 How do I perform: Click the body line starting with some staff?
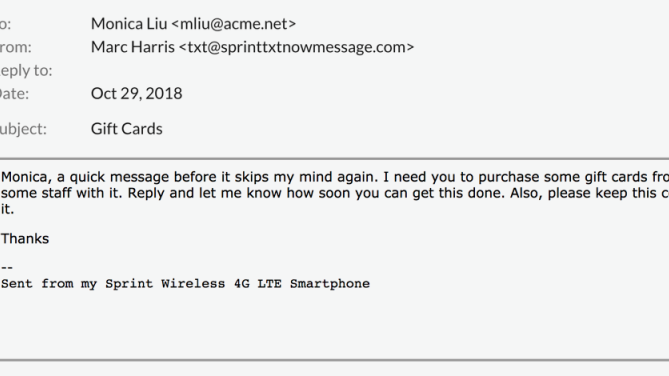(x=335, y=193)
